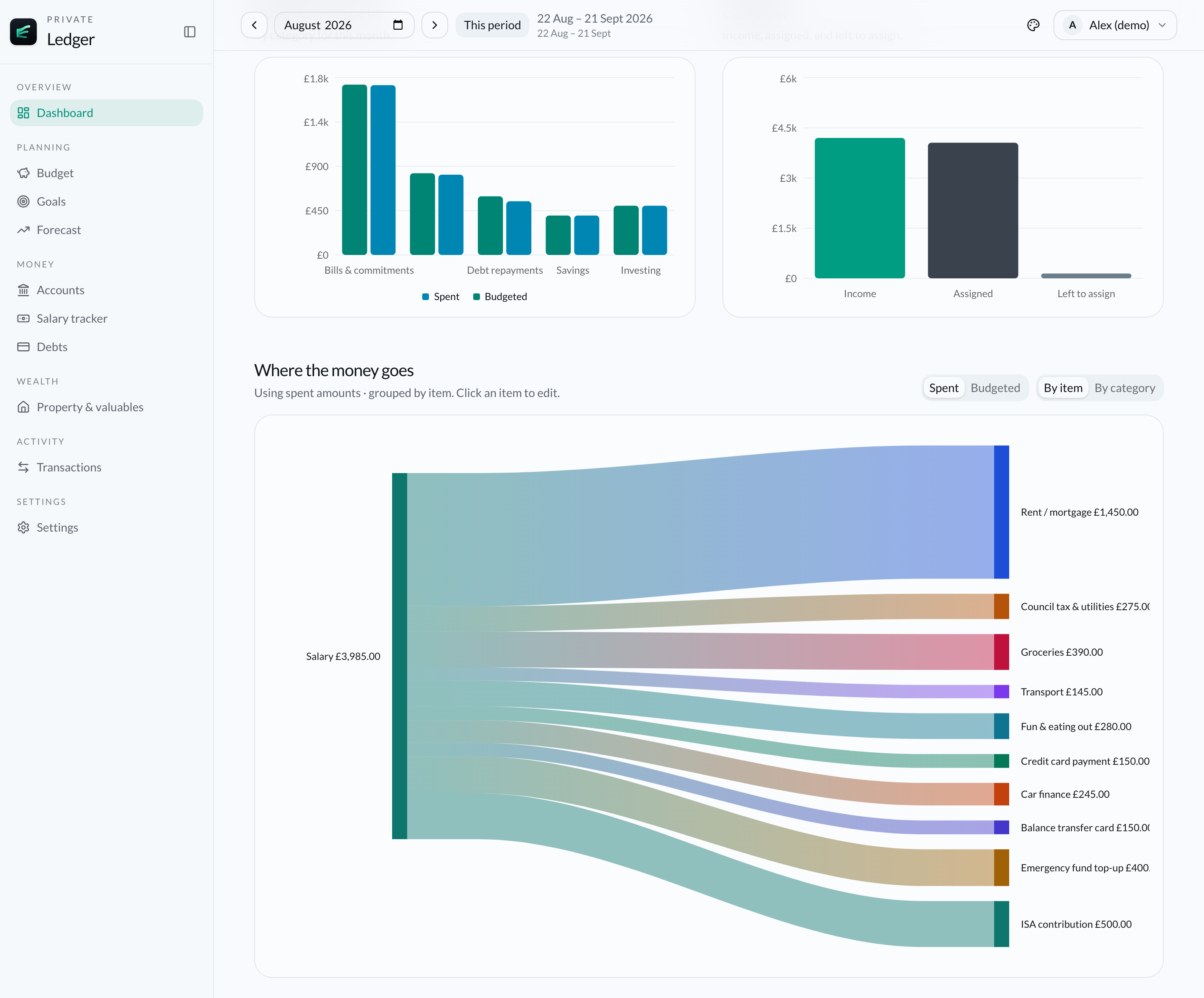This screenshot has height=998, width=1204.
Task: Click the Forecast trend icon
Action: pos(23,230)
